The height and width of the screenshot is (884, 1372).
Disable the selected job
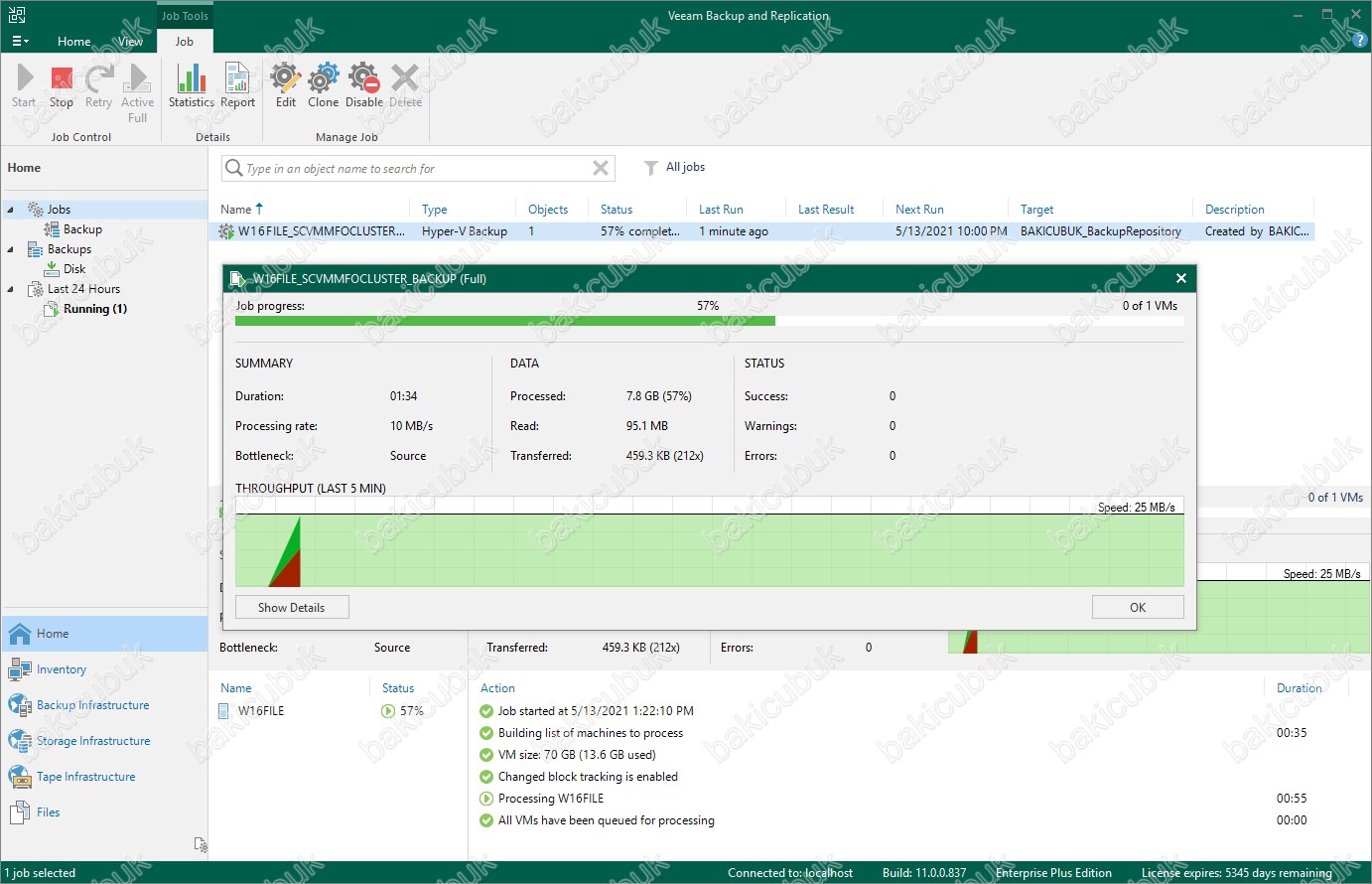364,85
